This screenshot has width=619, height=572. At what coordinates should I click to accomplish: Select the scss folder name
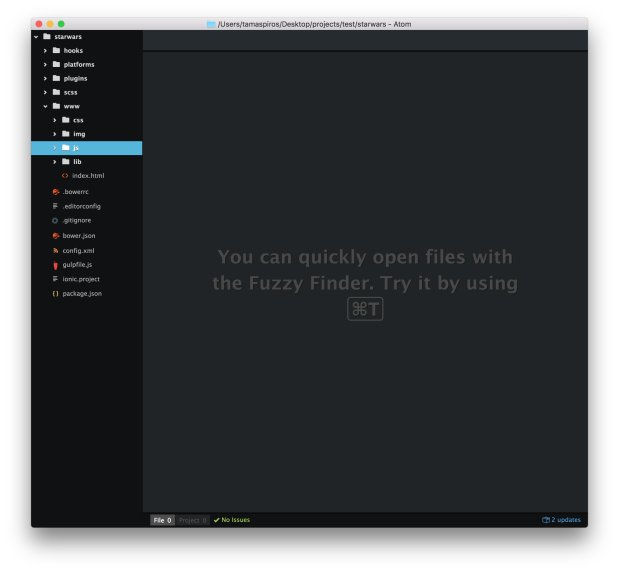tap(71, 92)
